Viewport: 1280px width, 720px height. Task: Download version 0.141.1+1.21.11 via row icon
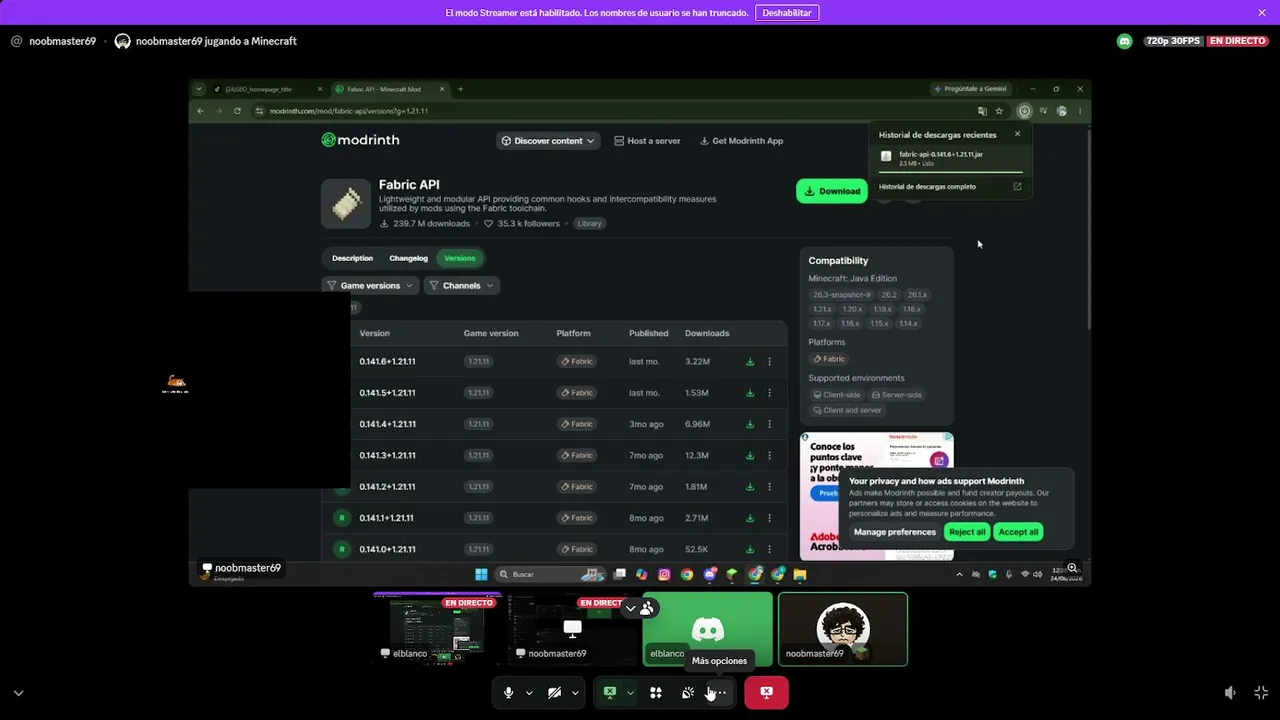tap(750, 518)
